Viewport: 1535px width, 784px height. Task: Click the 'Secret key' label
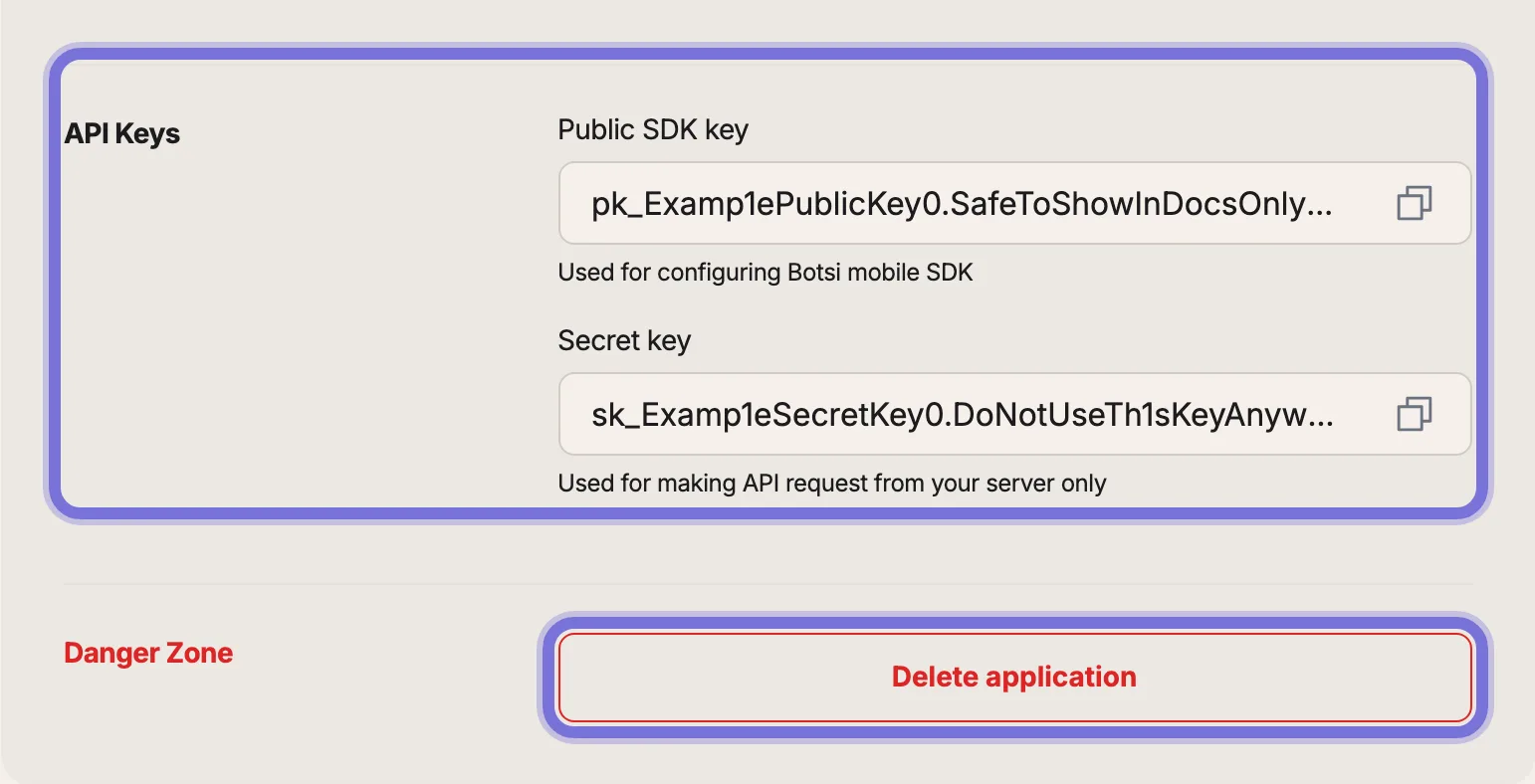(624, 341)
